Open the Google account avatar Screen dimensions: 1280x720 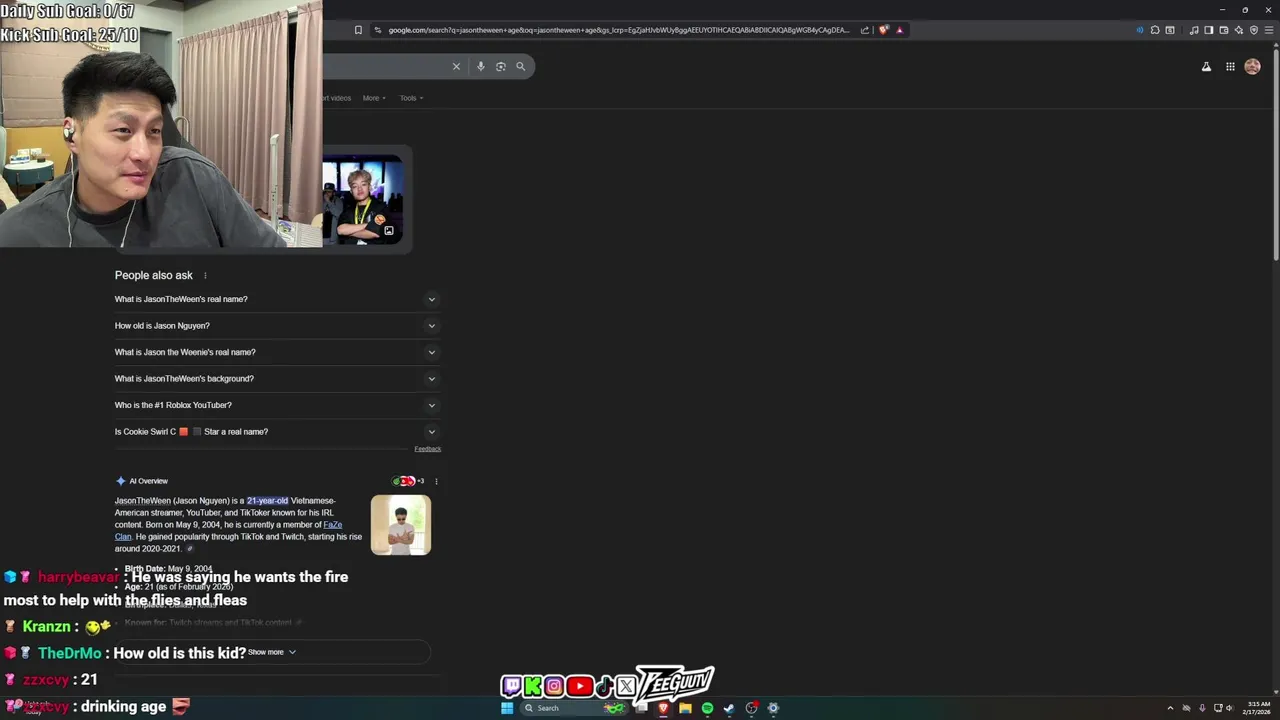pyautogui.click(x=1252, y=67)
